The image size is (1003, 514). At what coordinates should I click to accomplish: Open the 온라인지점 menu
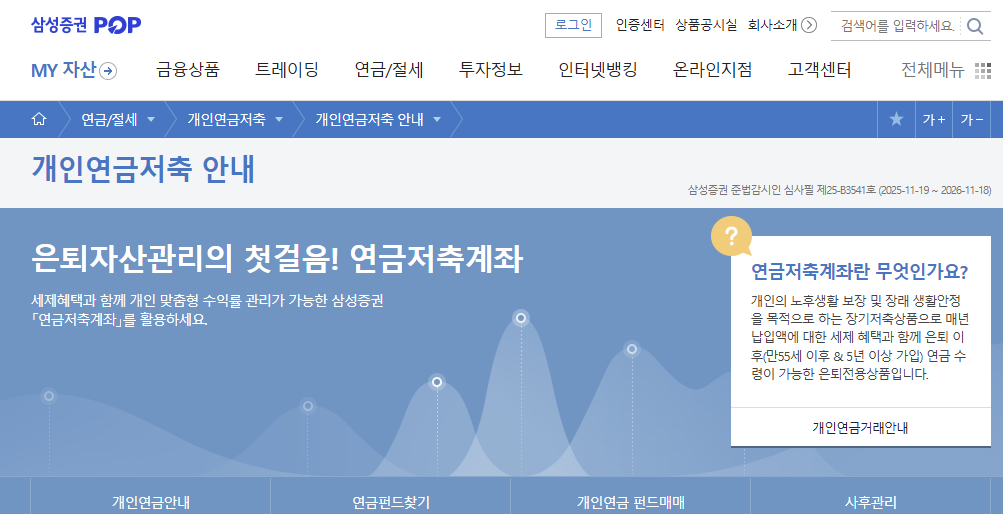pyautogui.click(x=712, y=70)
